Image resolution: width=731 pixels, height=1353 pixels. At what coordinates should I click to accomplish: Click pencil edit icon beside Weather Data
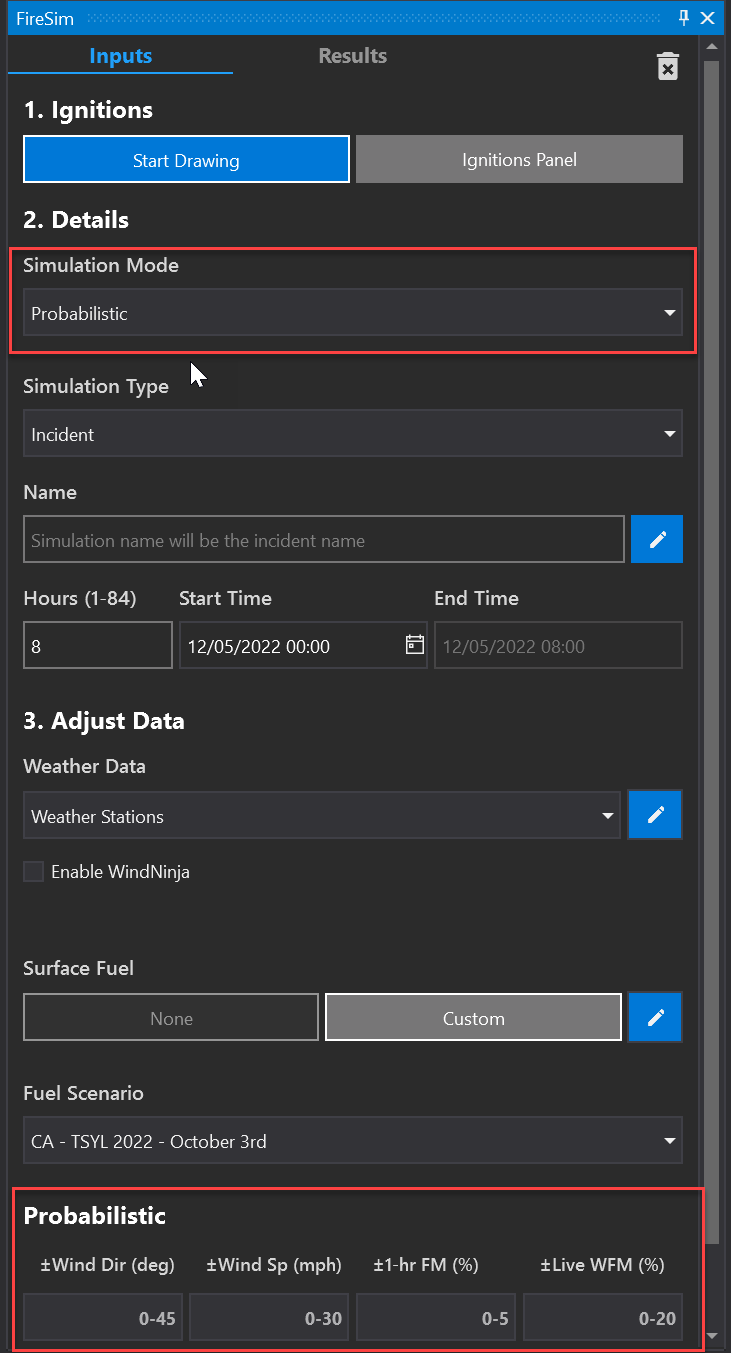click(656, 815)
